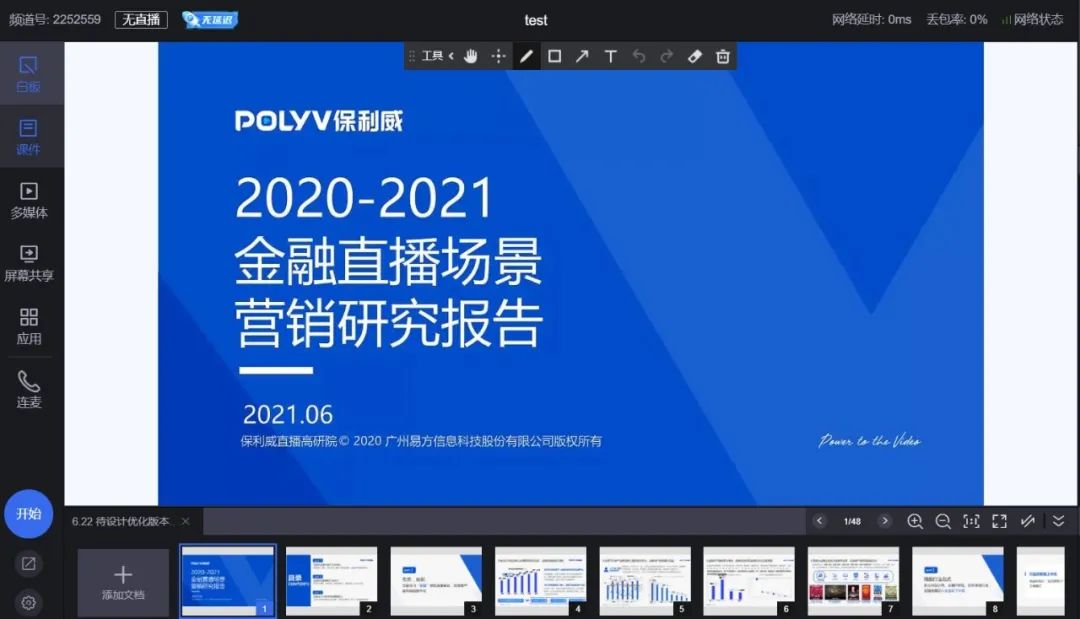Zoom out of the slide
Image resolution: width=1080 pixels, height=619 pixels.
point(943,521)
